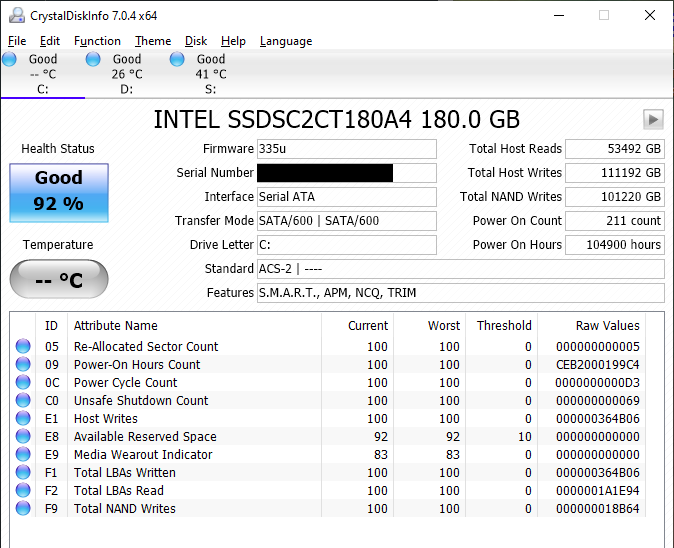Viewport: 674px width, 548px height.
Task: Open the File menu
Action: click(x=17, y=41)
